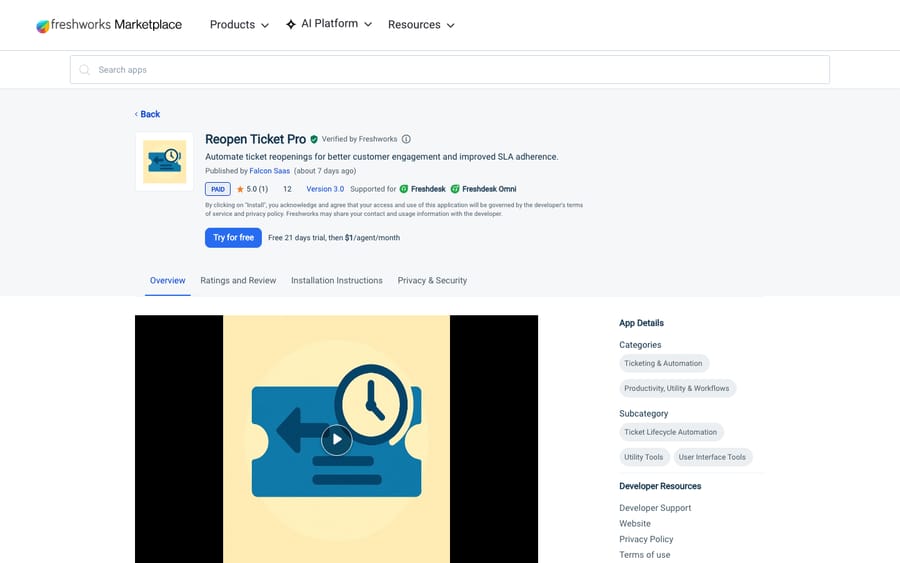Open the verification info icon

point(406,139)
